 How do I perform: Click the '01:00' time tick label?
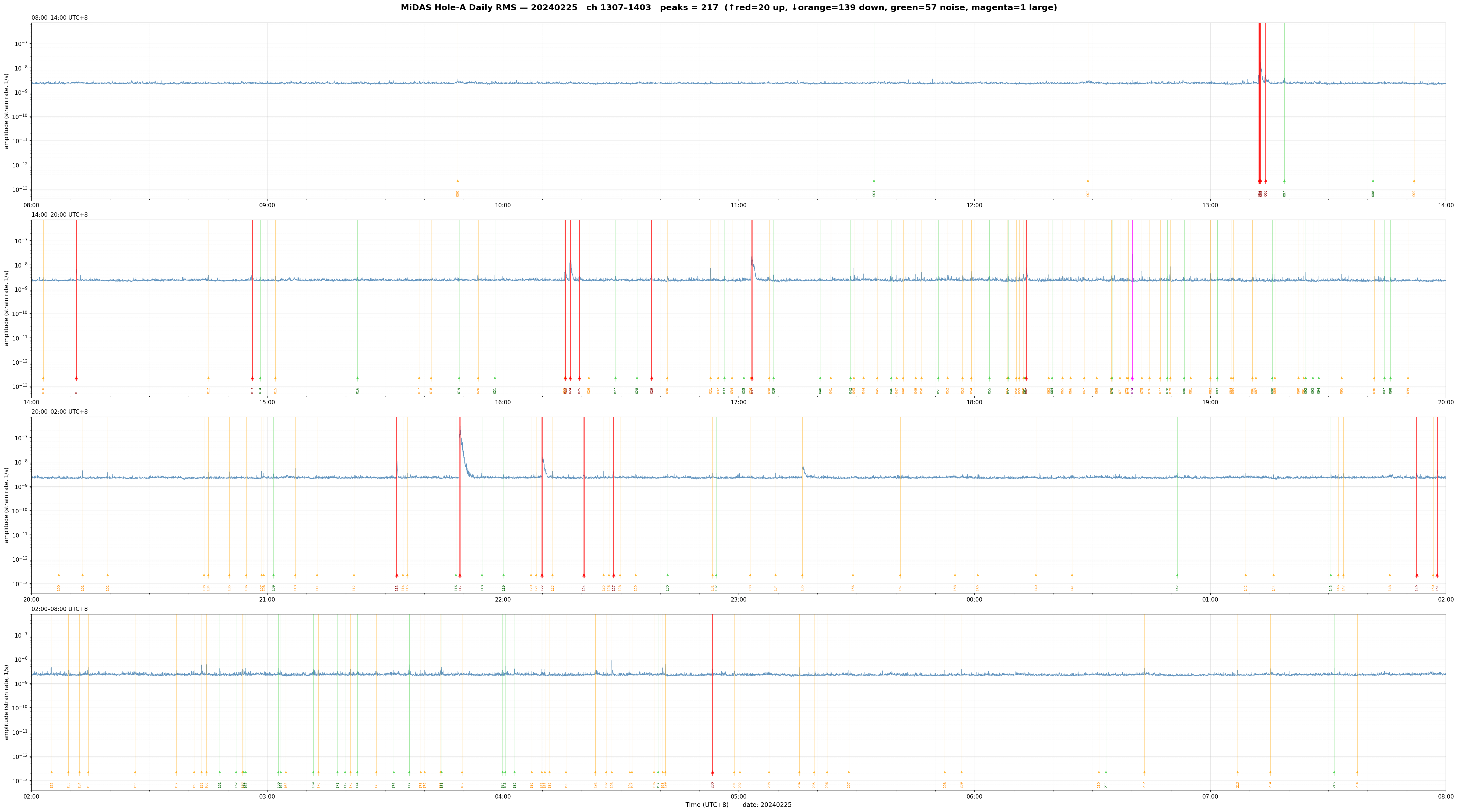point(1210,599)
